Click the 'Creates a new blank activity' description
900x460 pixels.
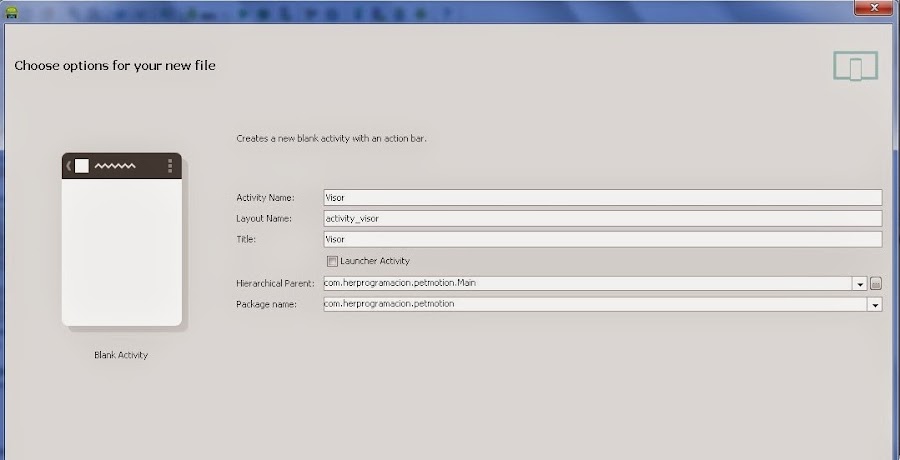(x=331, y=138)
